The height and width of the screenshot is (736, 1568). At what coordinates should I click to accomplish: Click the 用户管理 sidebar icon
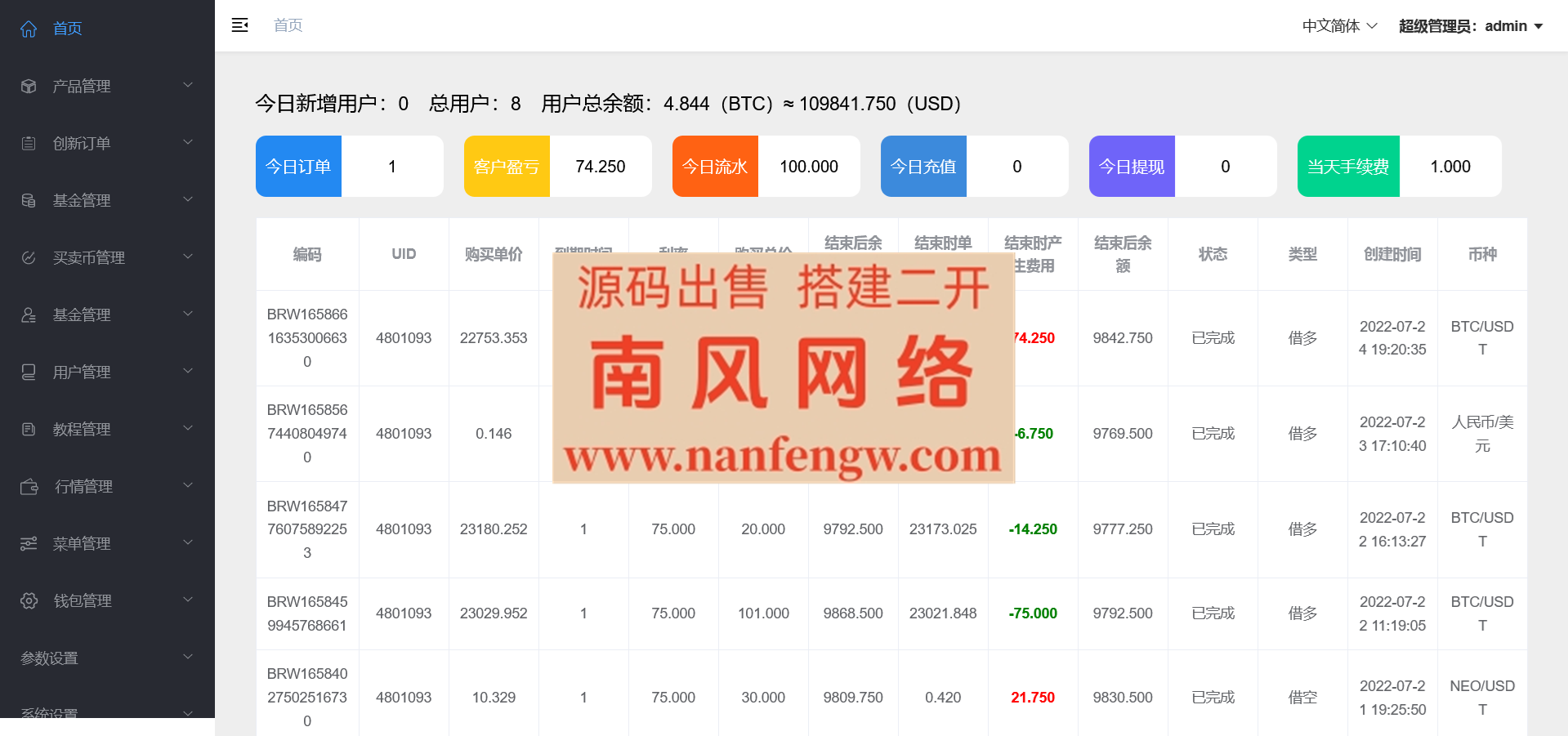click(29, 372)
